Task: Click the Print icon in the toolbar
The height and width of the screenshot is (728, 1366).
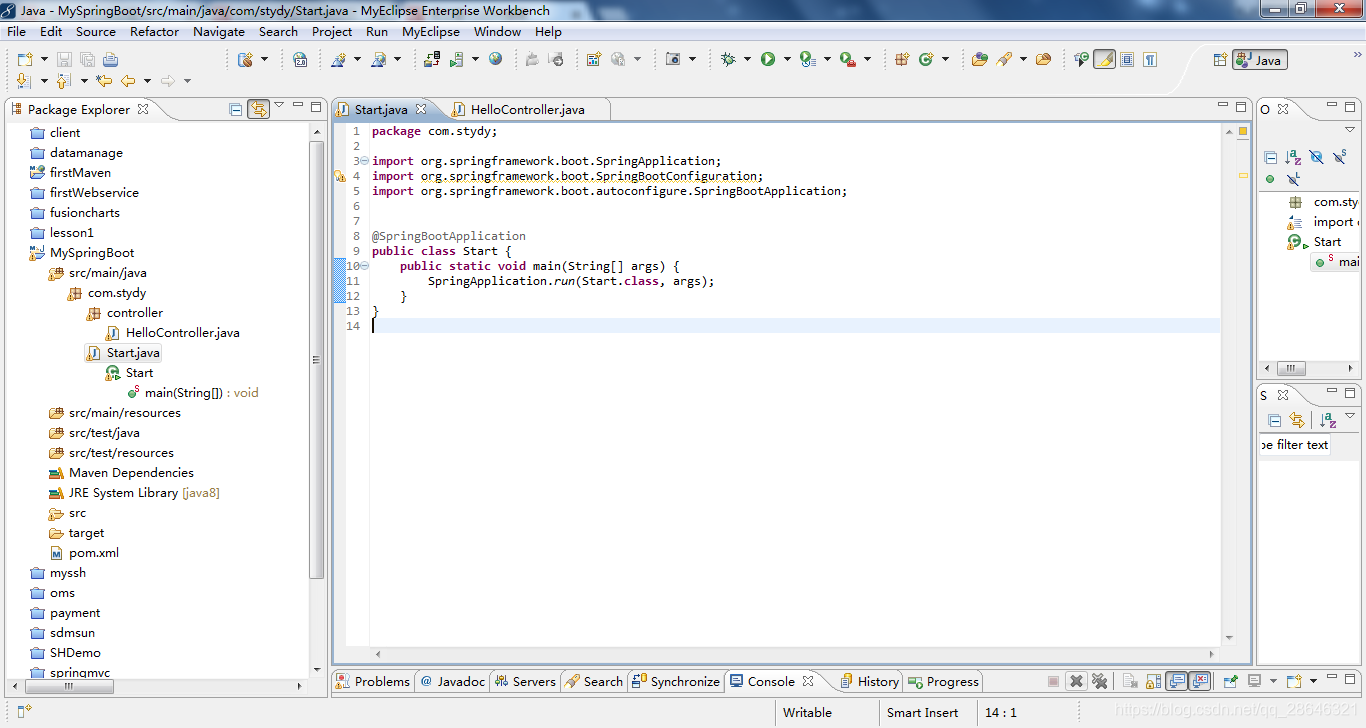Action: click(110, 60)
